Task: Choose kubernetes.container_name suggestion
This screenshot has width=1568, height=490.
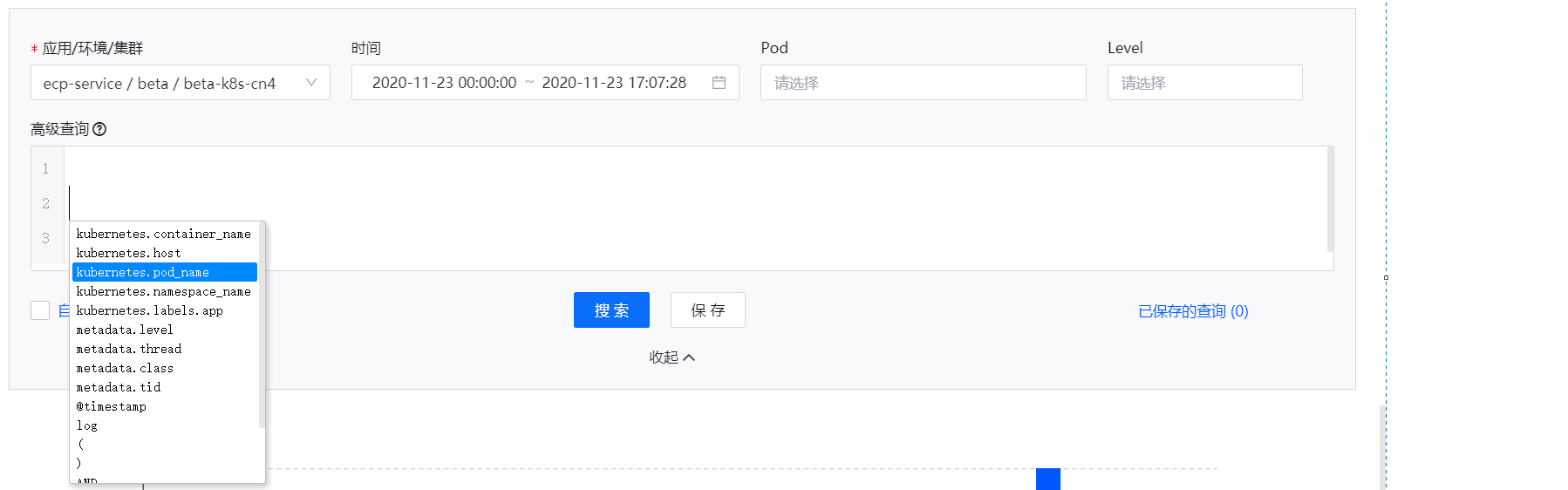Action: [163, 234]
